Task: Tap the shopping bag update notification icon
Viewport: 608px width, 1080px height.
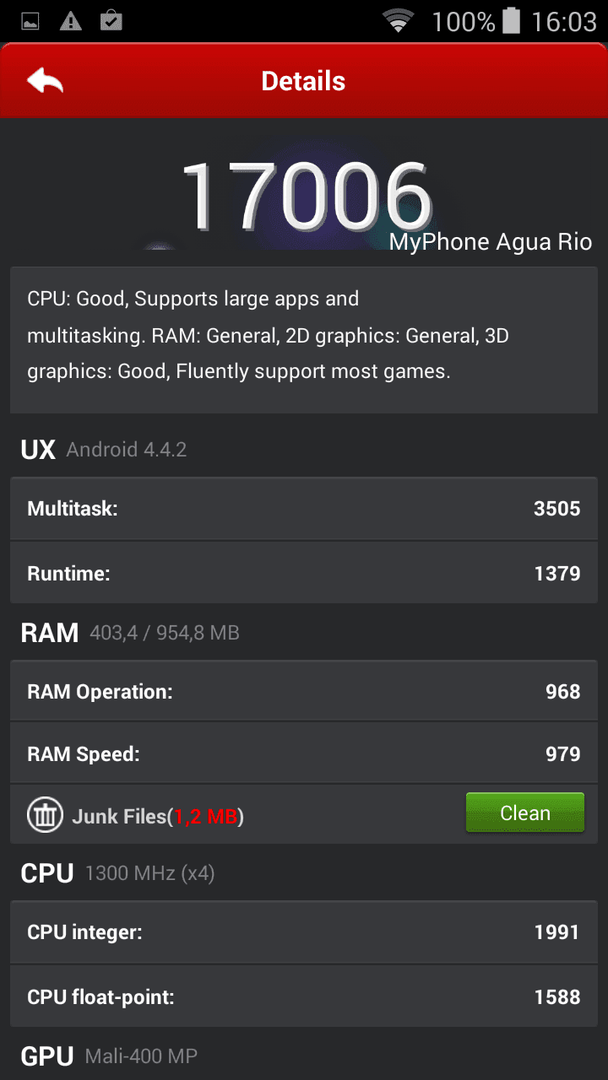Action: coord(110,21)
